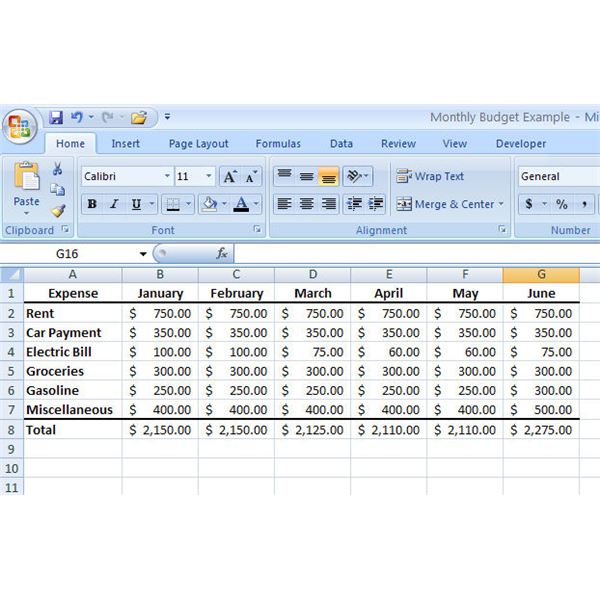Open Alignment dialog launcher

[x=502, y=229]
